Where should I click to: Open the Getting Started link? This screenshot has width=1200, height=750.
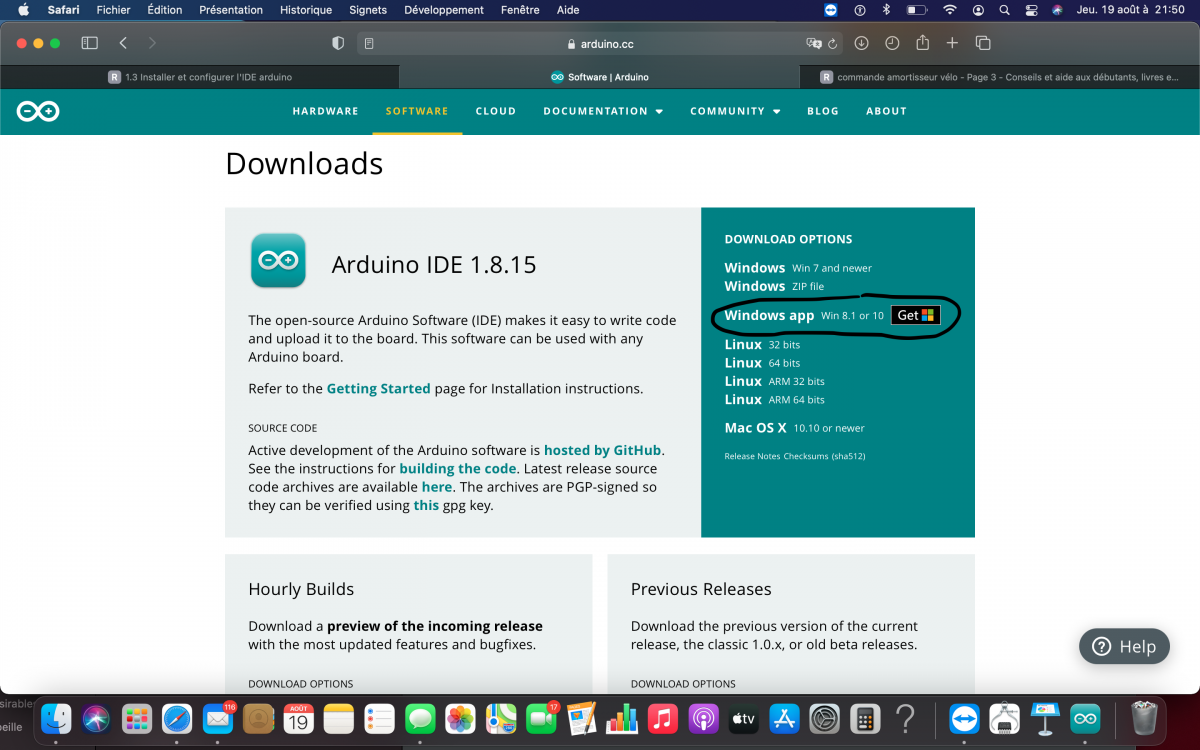378,388
